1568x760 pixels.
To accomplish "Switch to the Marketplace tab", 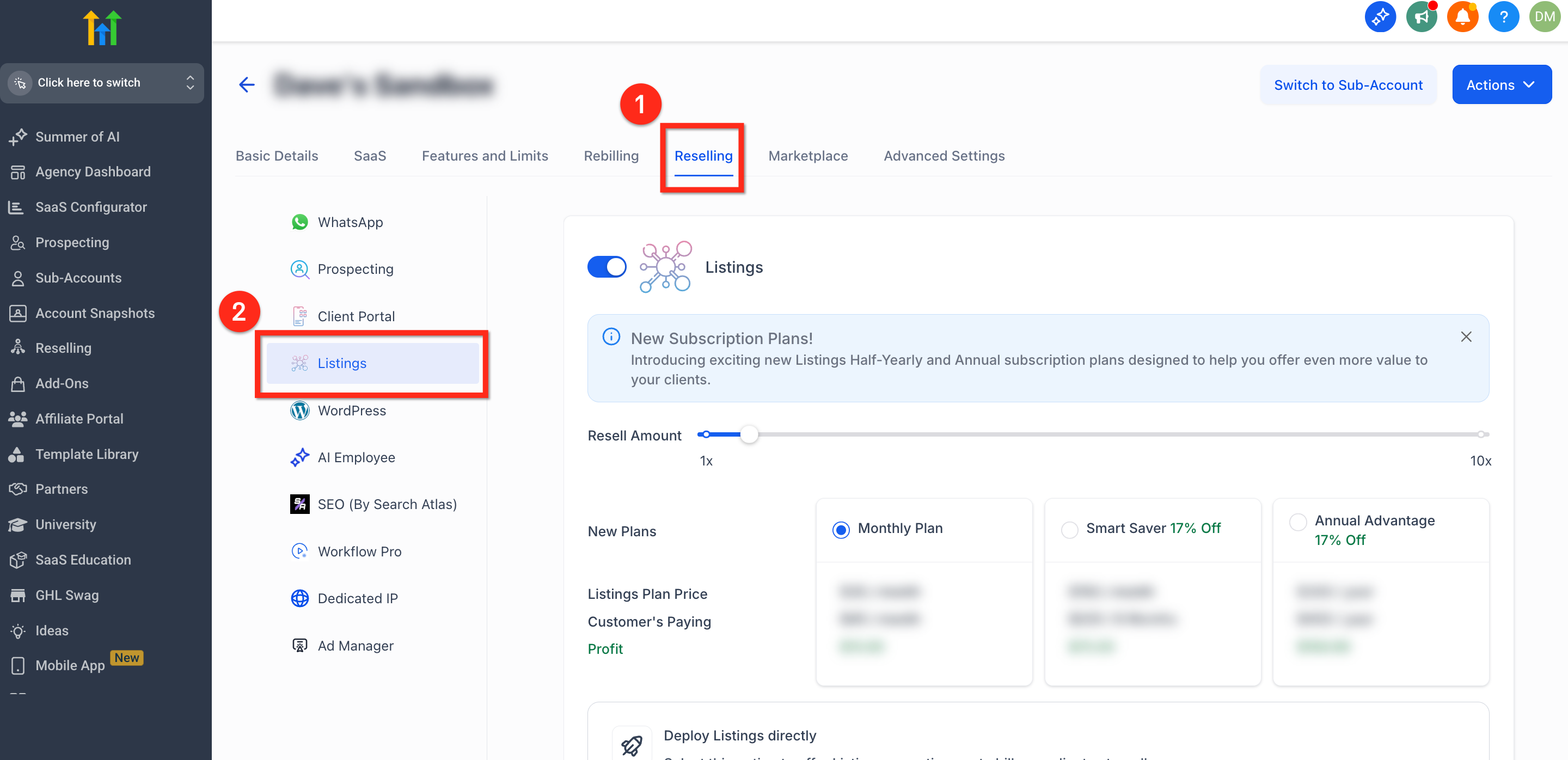I will pyautogui.click(x=808, y=156).
